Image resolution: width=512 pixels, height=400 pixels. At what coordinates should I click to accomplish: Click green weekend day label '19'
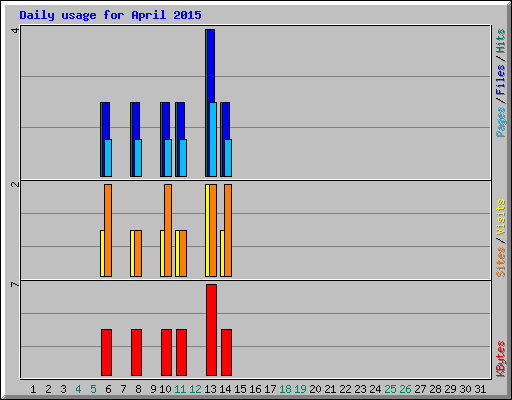pyautogui.click(x=300, y=389)
